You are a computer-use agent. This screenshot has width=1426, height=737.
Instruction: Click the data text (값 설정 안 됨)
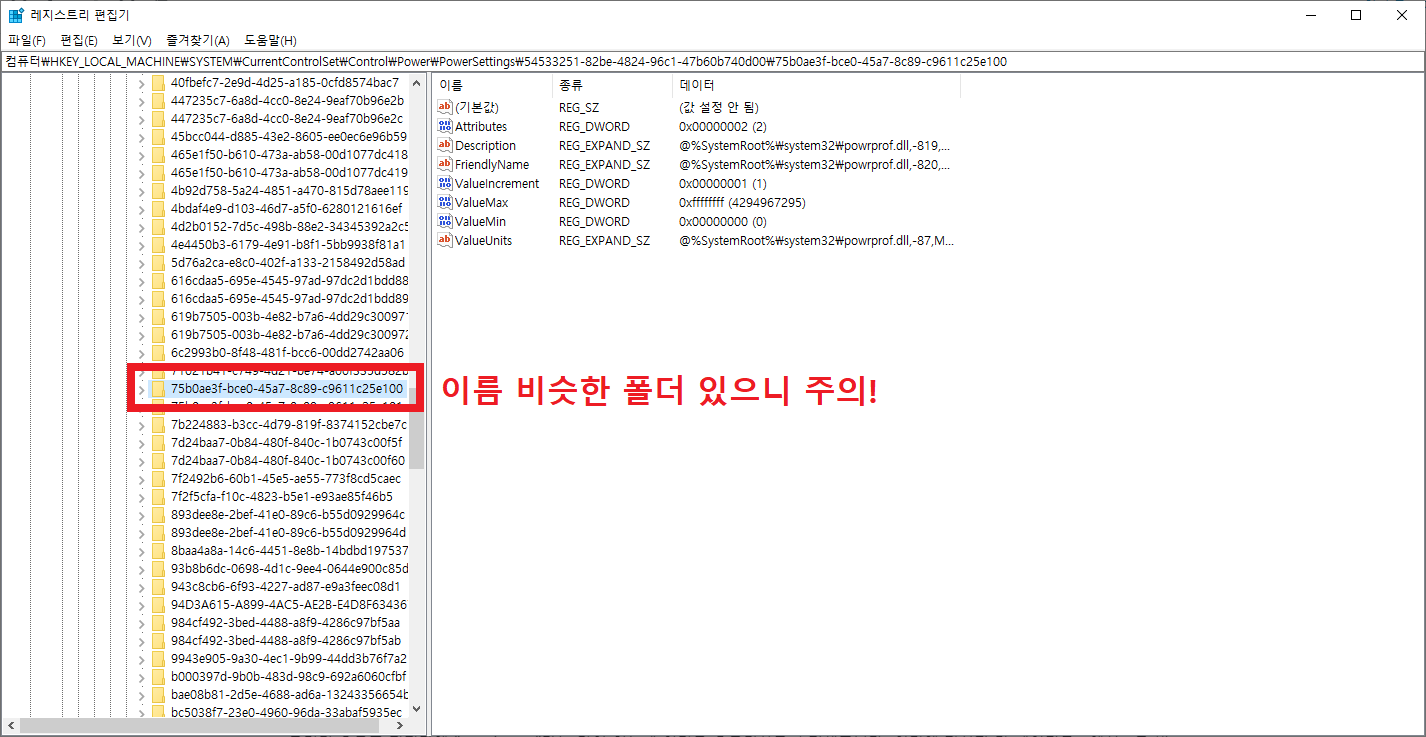point(720,108)
